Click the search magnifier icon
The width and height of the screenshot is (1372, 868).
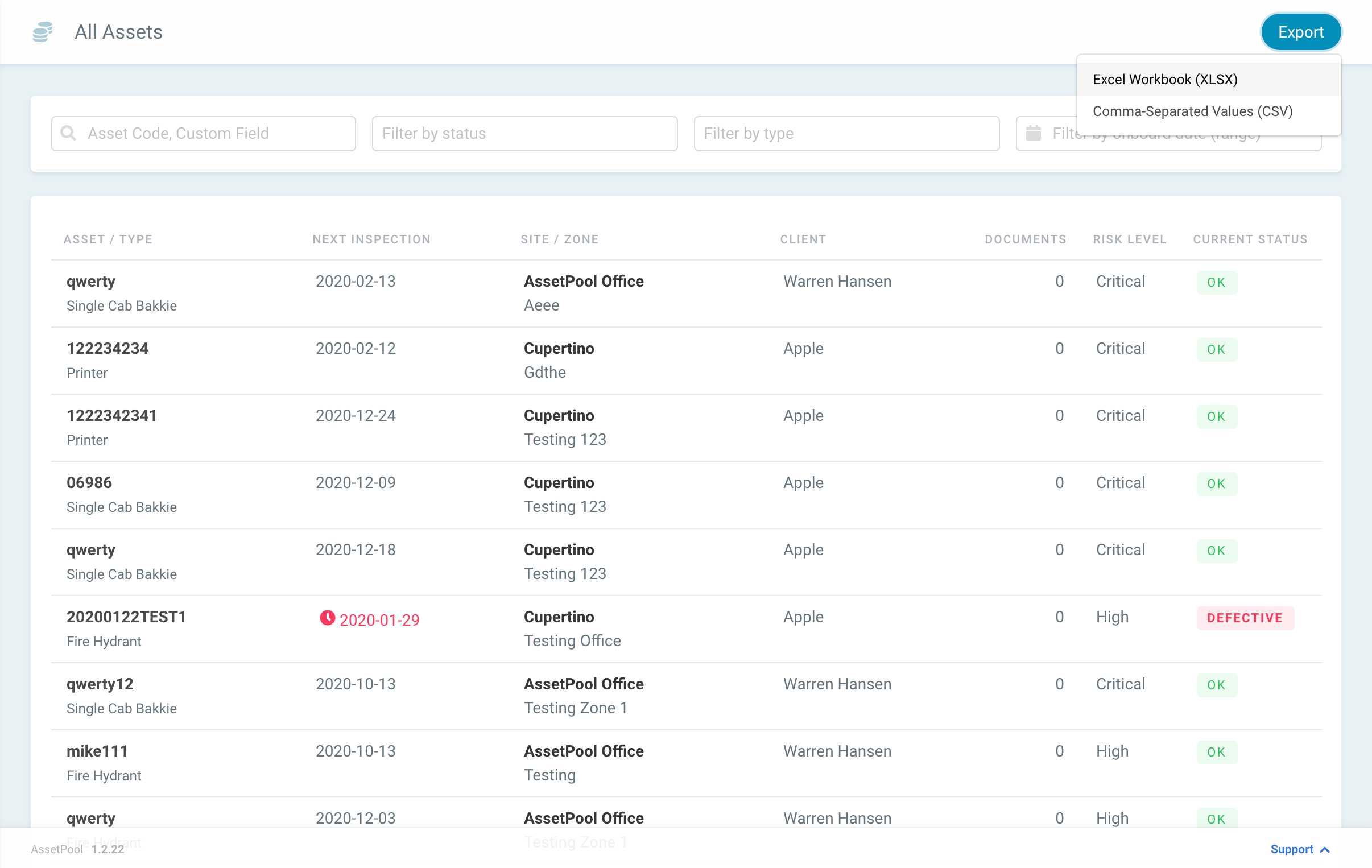[x=68, y=133]
